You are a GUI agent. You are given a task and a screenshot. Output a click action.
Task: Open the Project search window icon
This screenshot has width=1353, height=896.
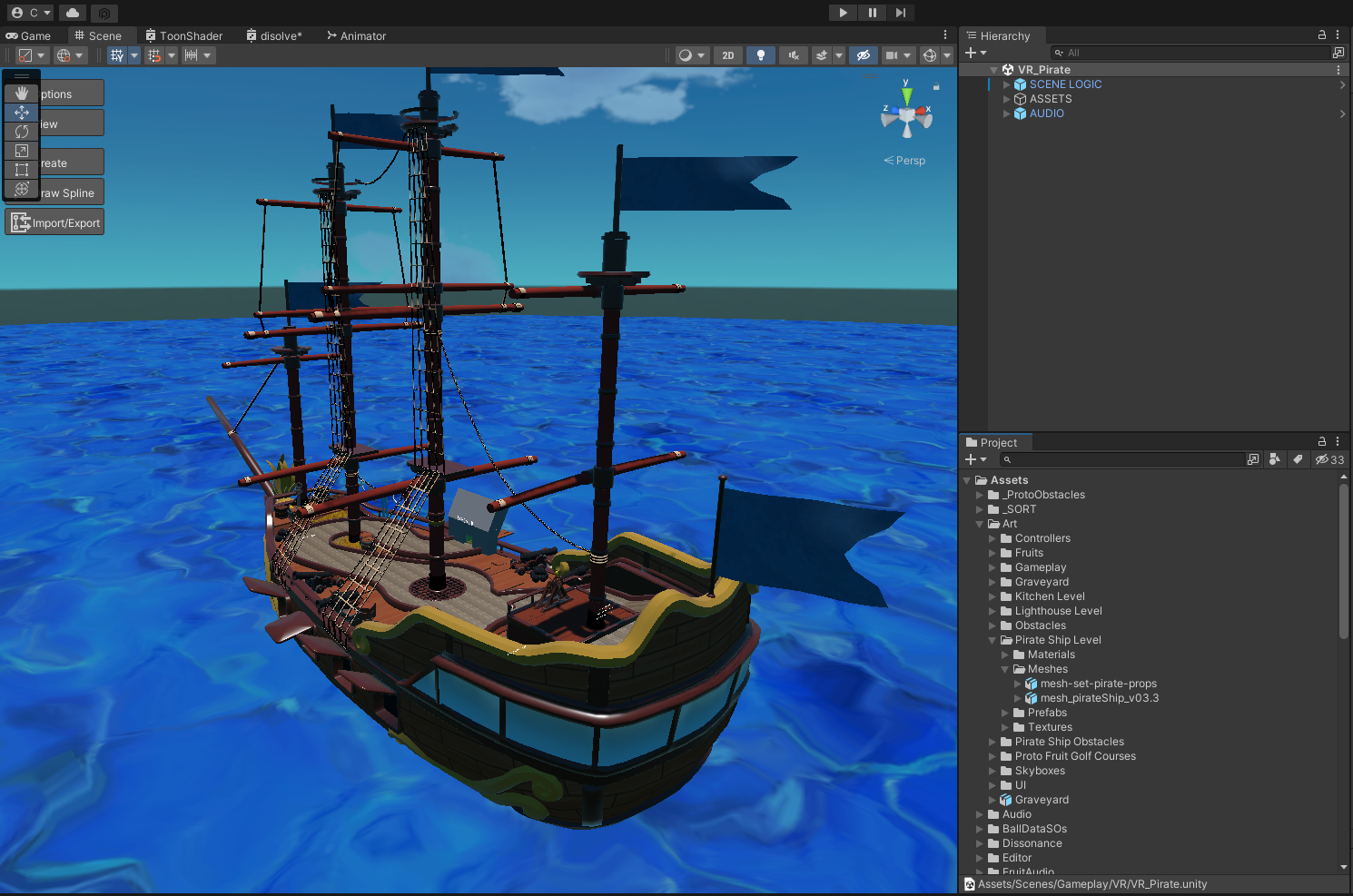point(1253,459)
